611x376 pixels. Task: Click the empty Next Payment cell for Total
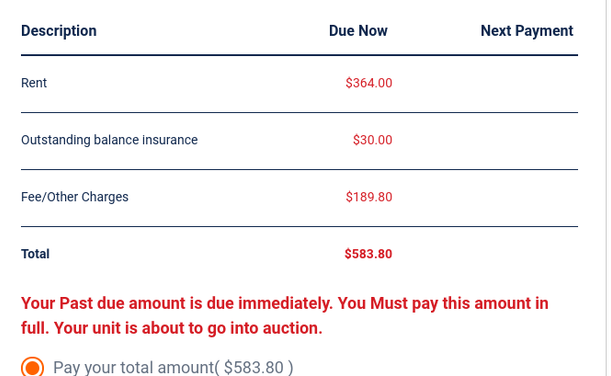485,254
